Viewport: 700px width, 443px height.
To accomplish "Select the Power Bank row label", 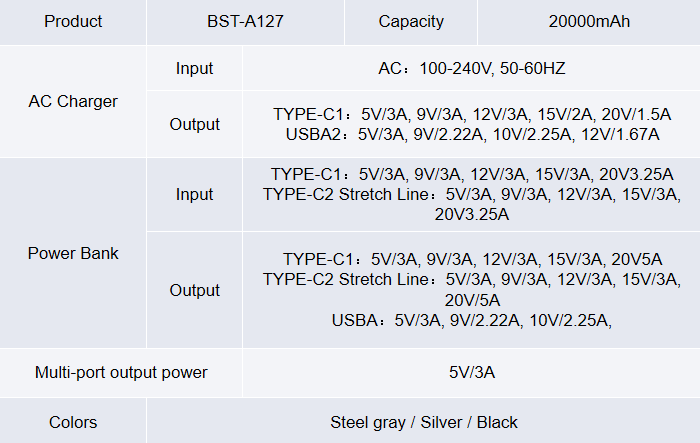I will tap(73, 253).
